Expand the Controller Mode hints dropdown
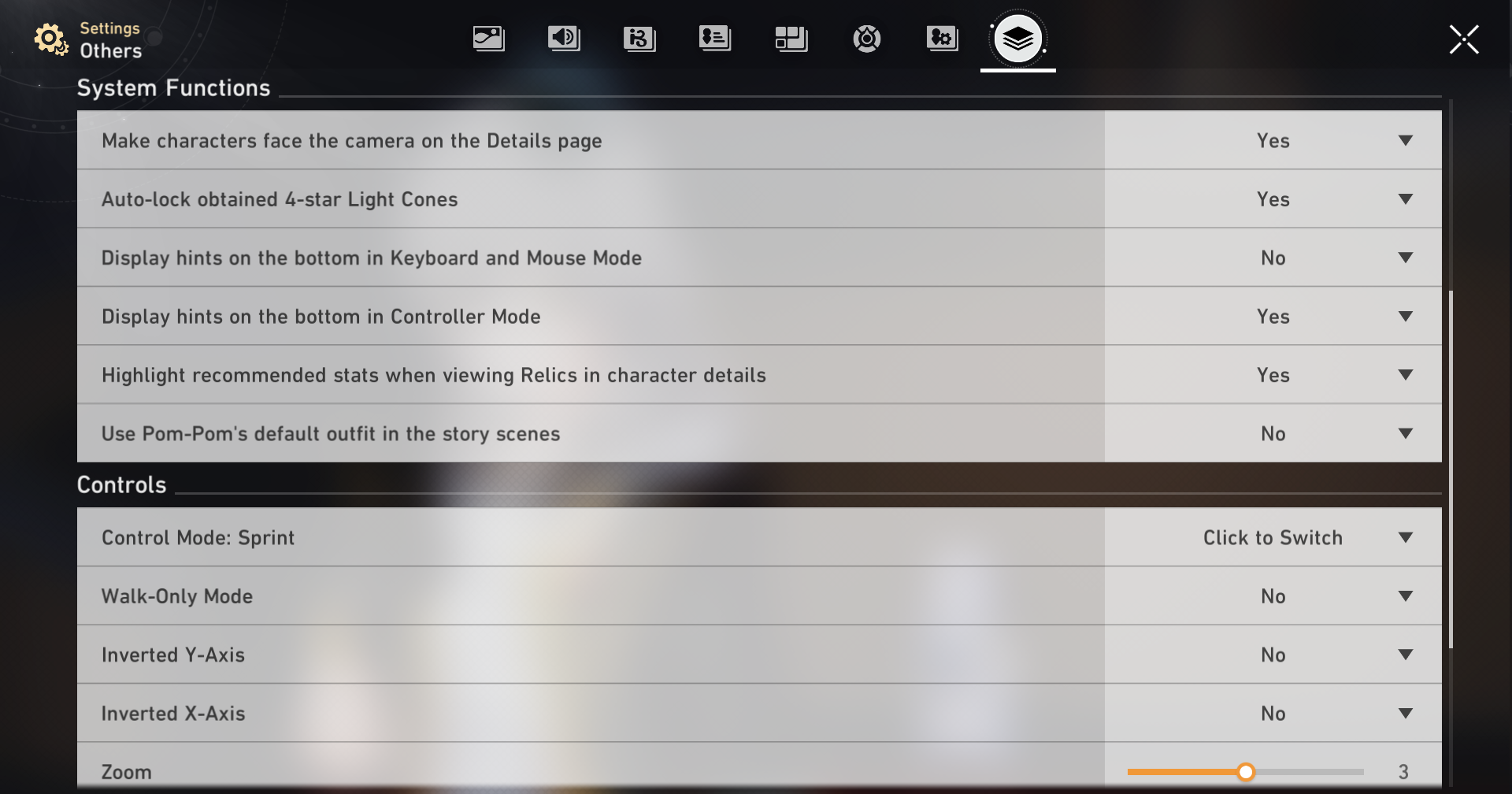Screen dimensions: 1512x794 point(1273,316)
